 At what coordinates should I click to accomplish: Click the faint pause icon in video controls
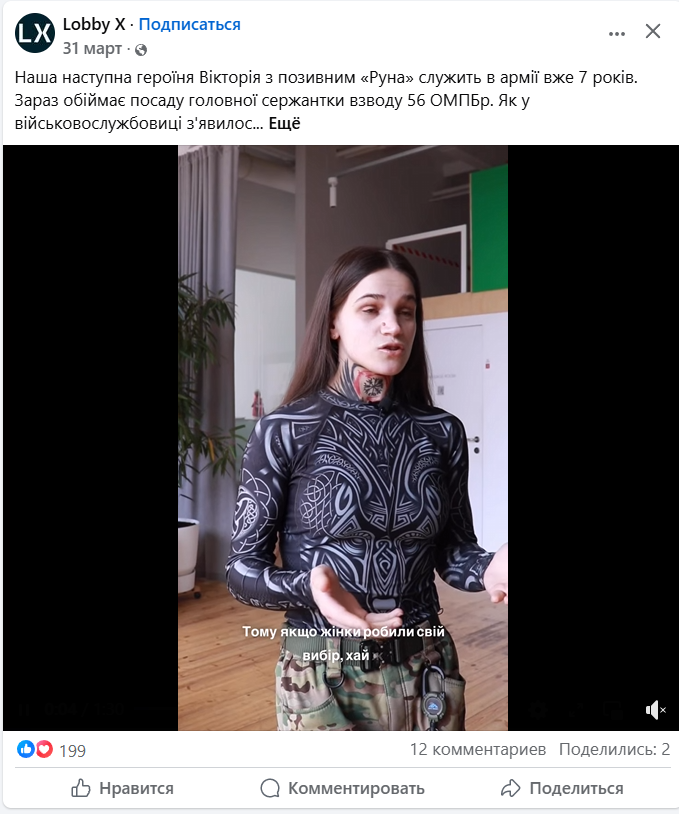pos(22,710)
